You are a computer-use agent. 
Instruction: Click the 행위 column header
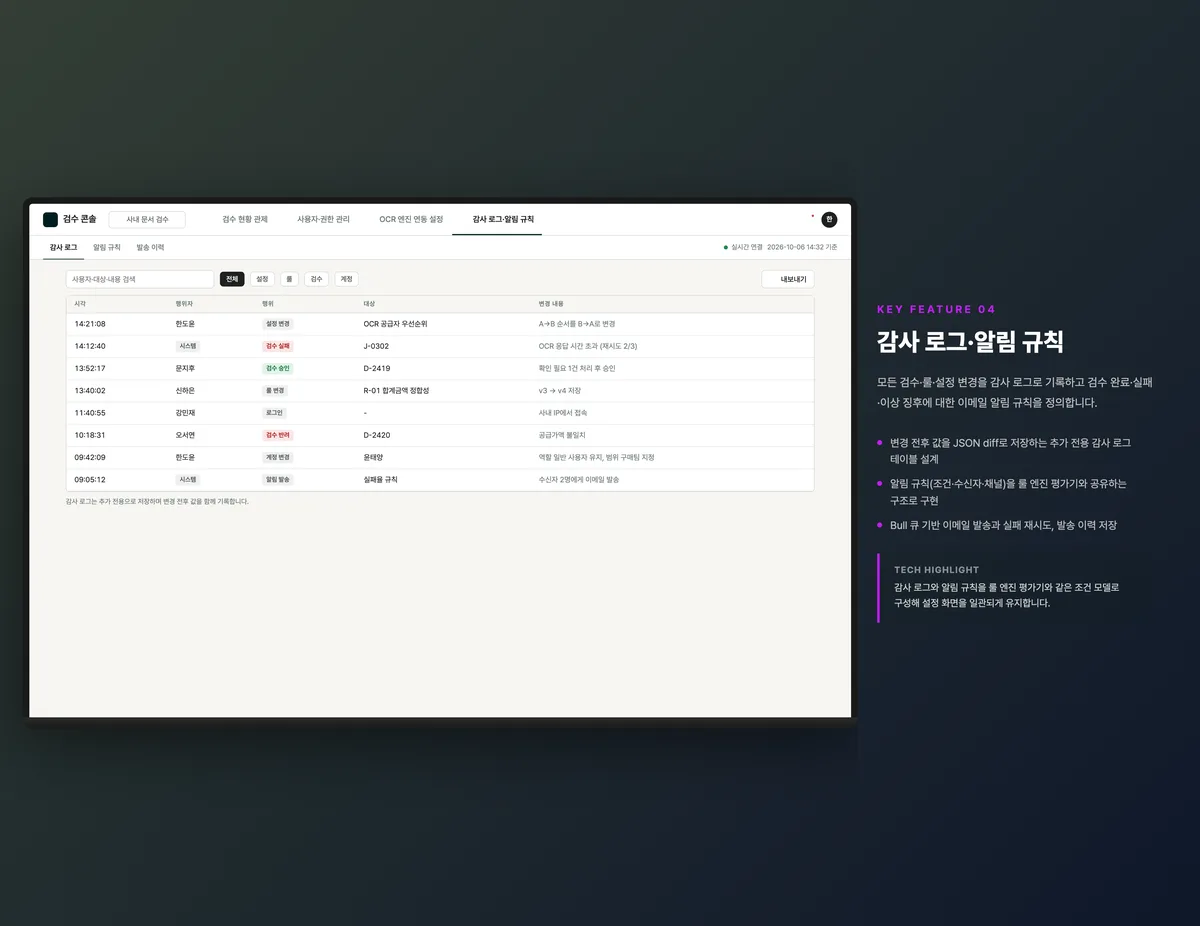click(268, 302)
